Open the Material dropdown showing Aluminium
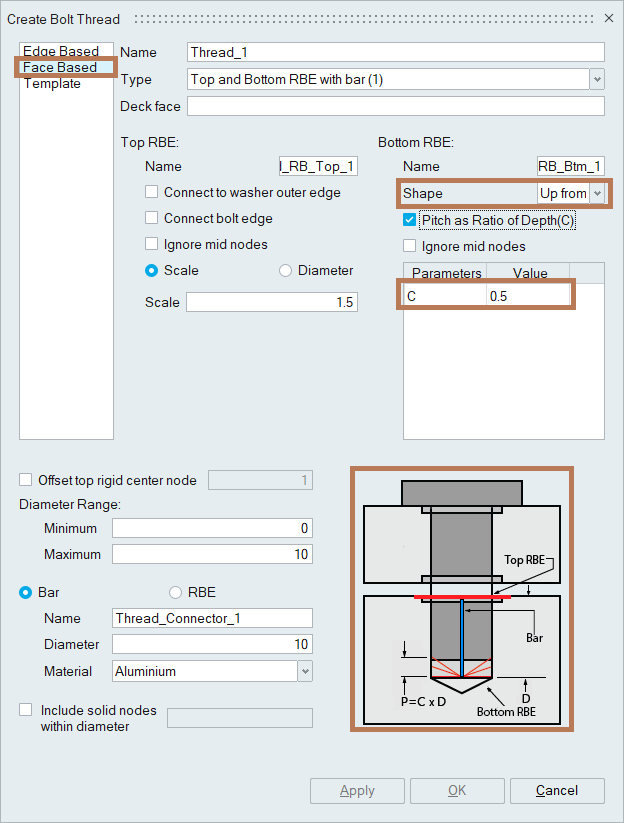 (304, 671)
